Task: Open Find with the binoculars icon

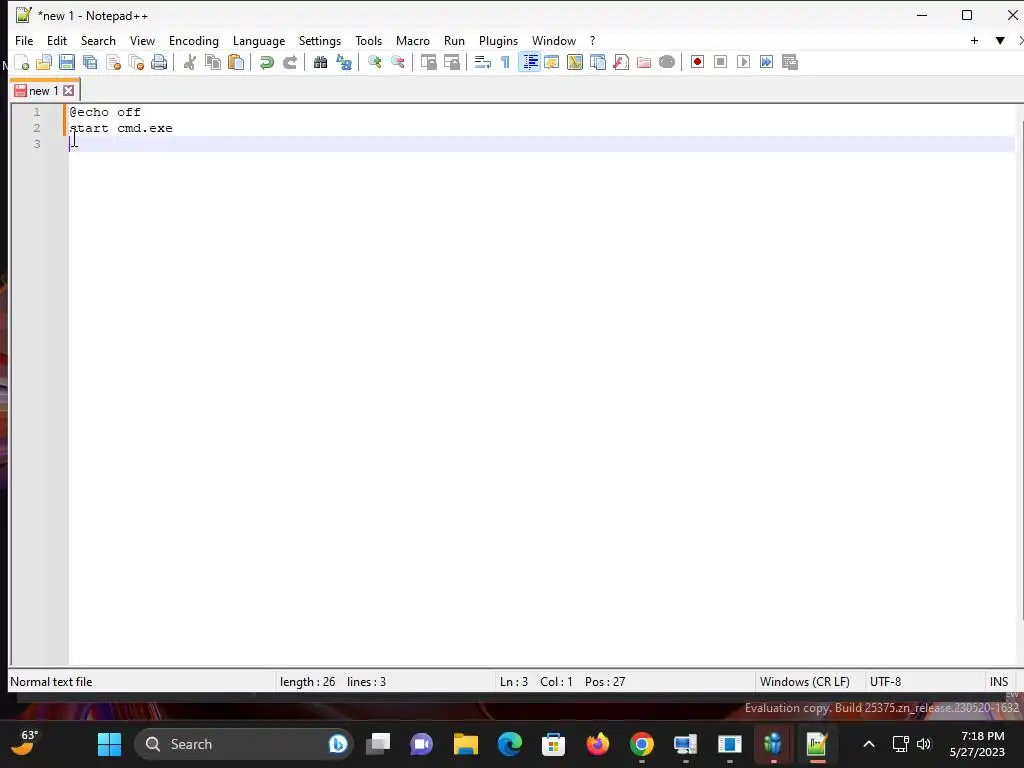Action: click(x=320, y=63)
